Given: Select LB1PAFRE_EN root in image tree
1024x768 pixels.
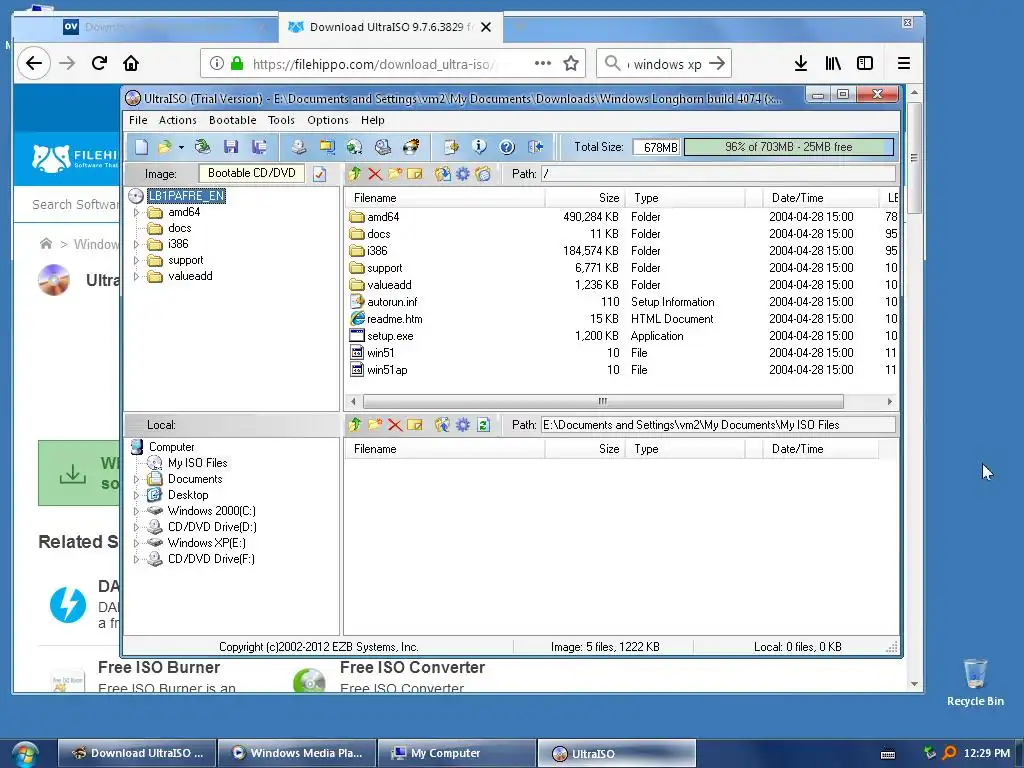Looking at the screenshot, I should pos(186,196).
